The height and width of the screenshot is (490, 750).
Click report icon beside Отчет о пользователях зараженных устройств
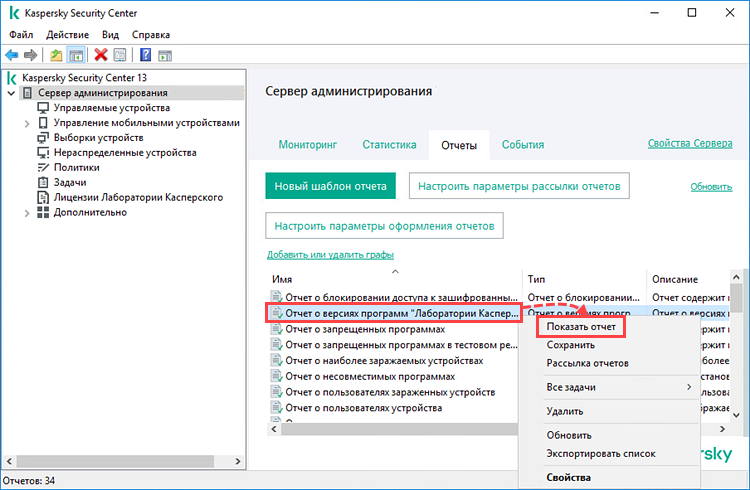(x=276, y=392)
